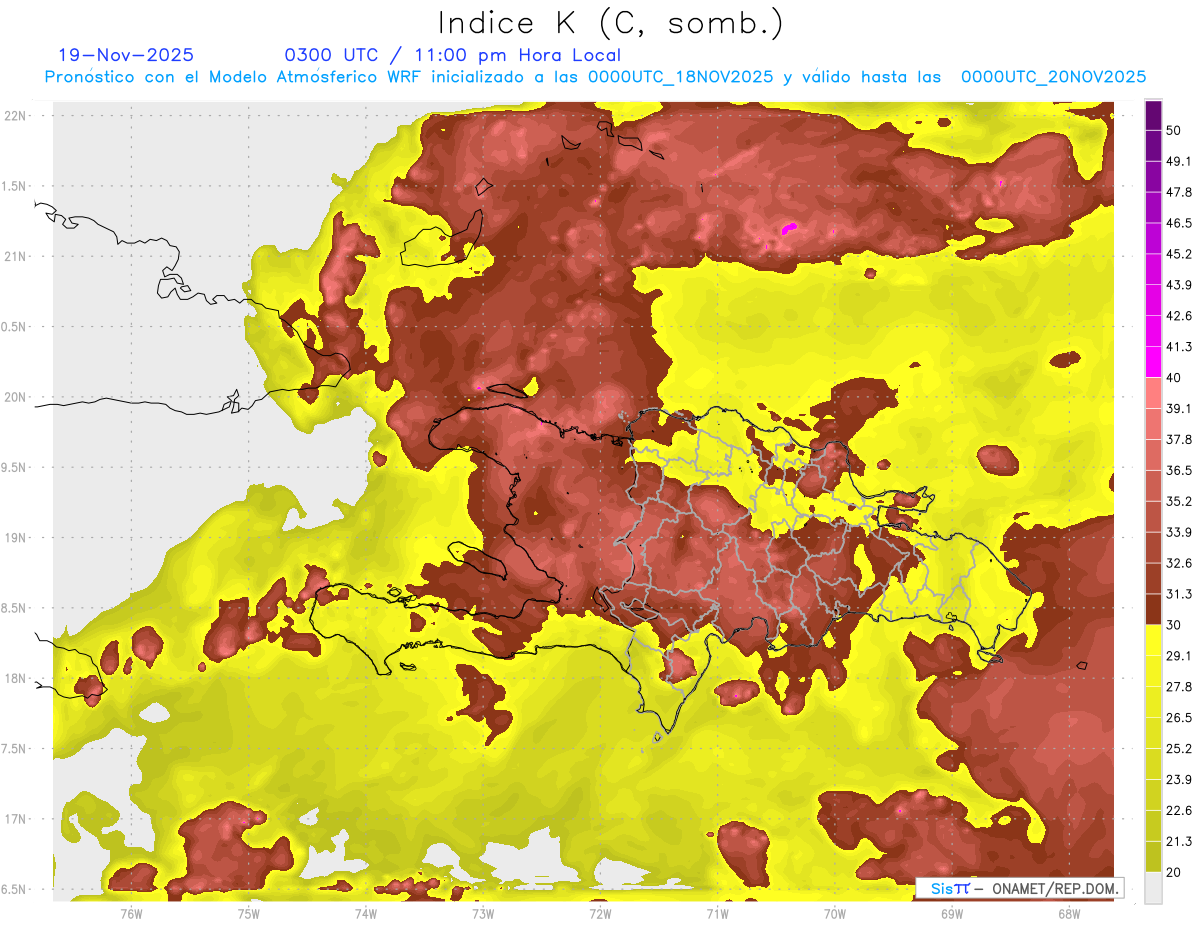This screenshot has height=927, width=1200.
Task: Click the colorbar value '32.6'
Action: [x=1179, y=563]
